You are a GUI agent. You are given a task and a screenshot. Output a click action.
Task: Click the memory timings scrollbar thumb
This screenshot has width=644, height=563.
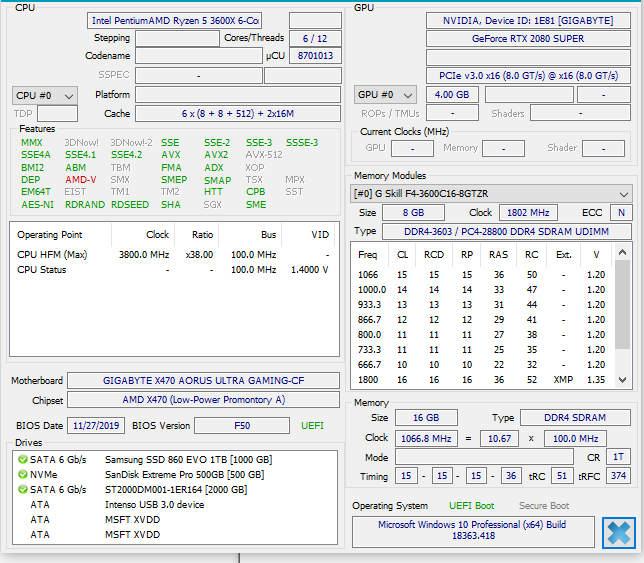click(x=622, y=304)
